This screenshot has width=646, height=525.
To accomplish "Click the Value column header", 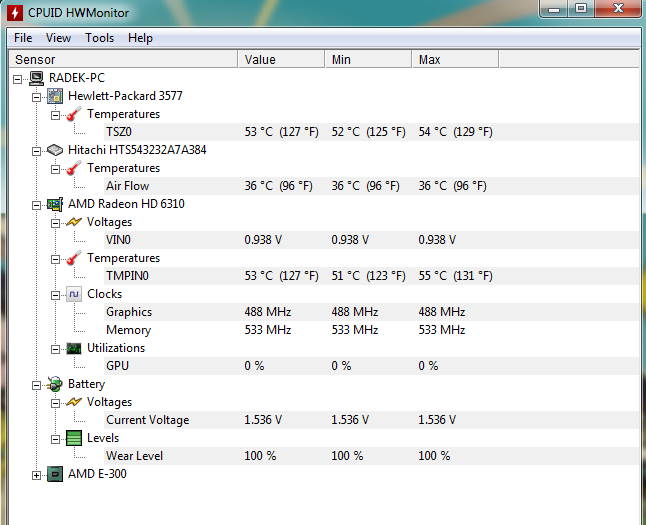I will [x=281, y=59].
